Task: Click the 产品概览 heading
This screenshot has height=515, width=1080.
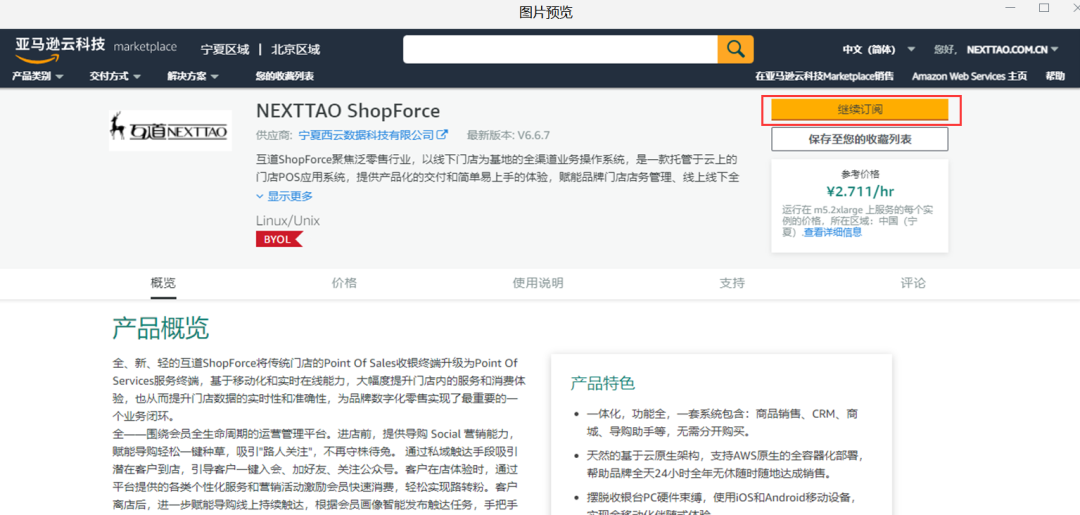Action: (160, 329)
